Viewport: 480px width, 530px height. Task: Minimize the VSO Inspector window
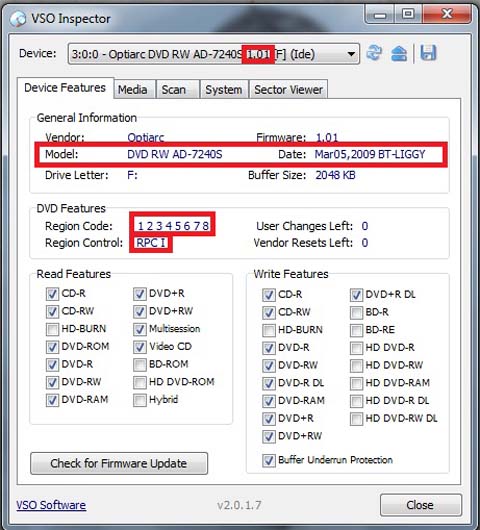coord(380,14)
